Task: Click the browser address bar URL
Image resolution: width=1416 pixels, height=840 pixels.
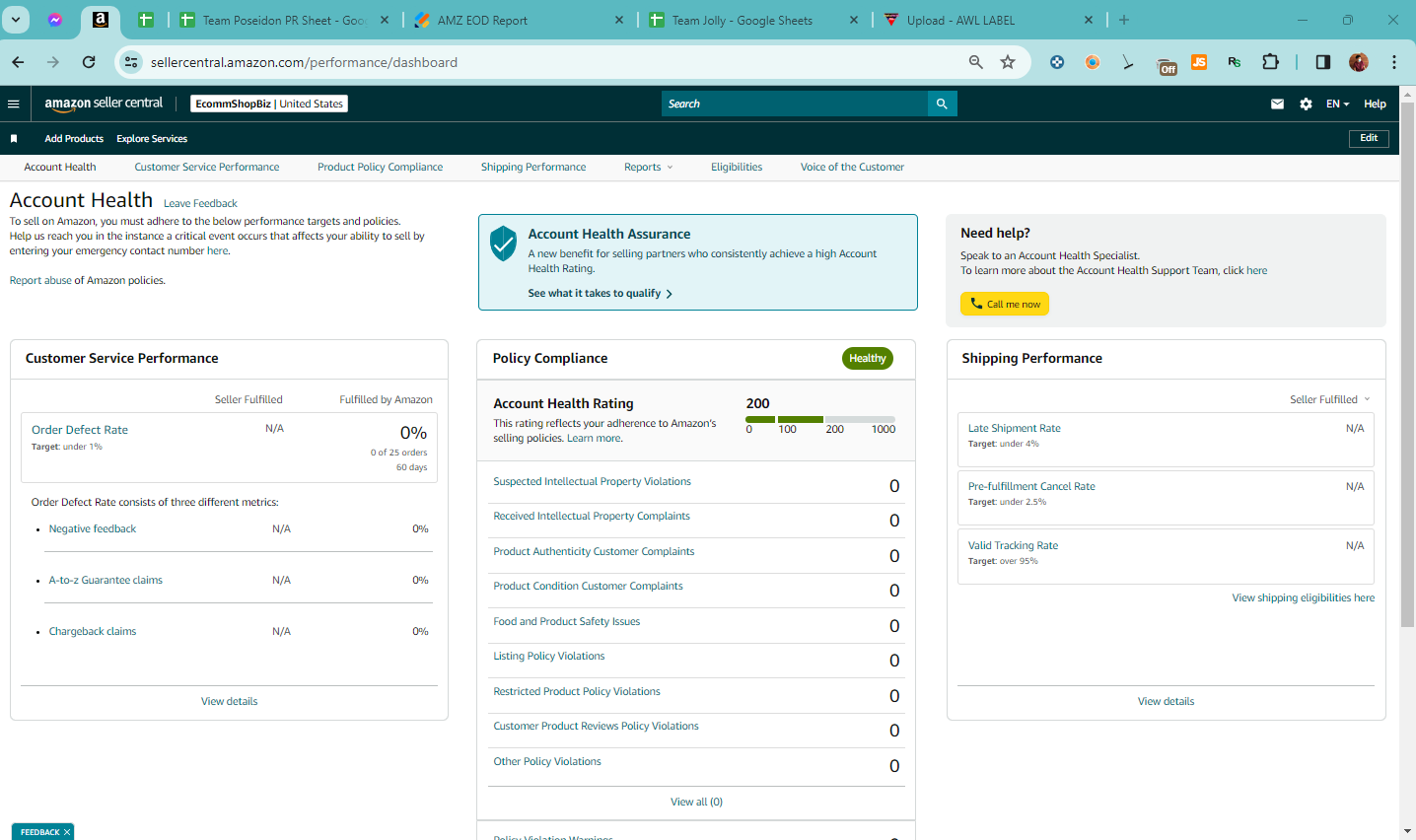Action: click(x=304, y=62)
